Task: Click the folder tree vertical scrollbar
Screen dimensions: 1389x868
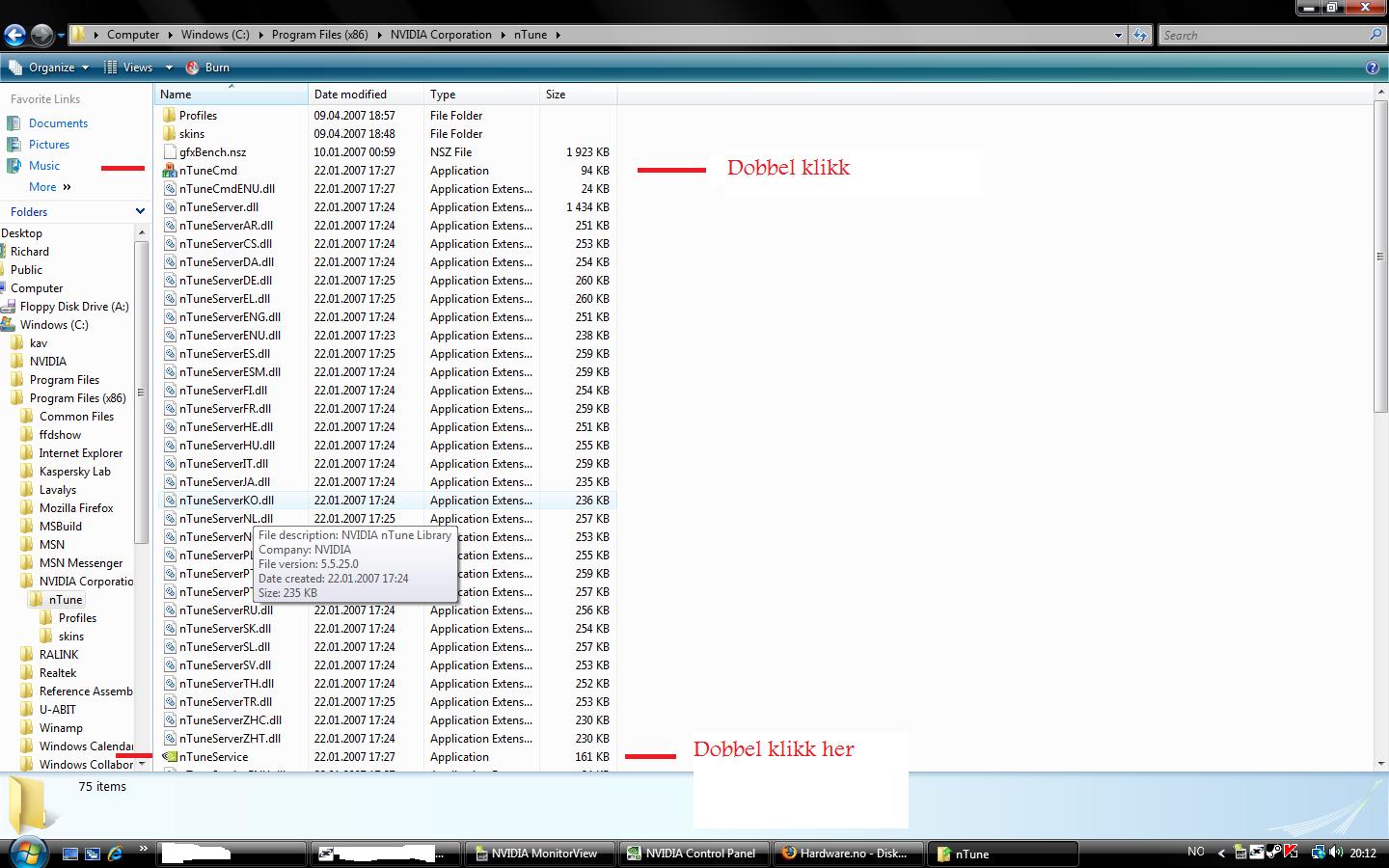Action: pos(142,391)
